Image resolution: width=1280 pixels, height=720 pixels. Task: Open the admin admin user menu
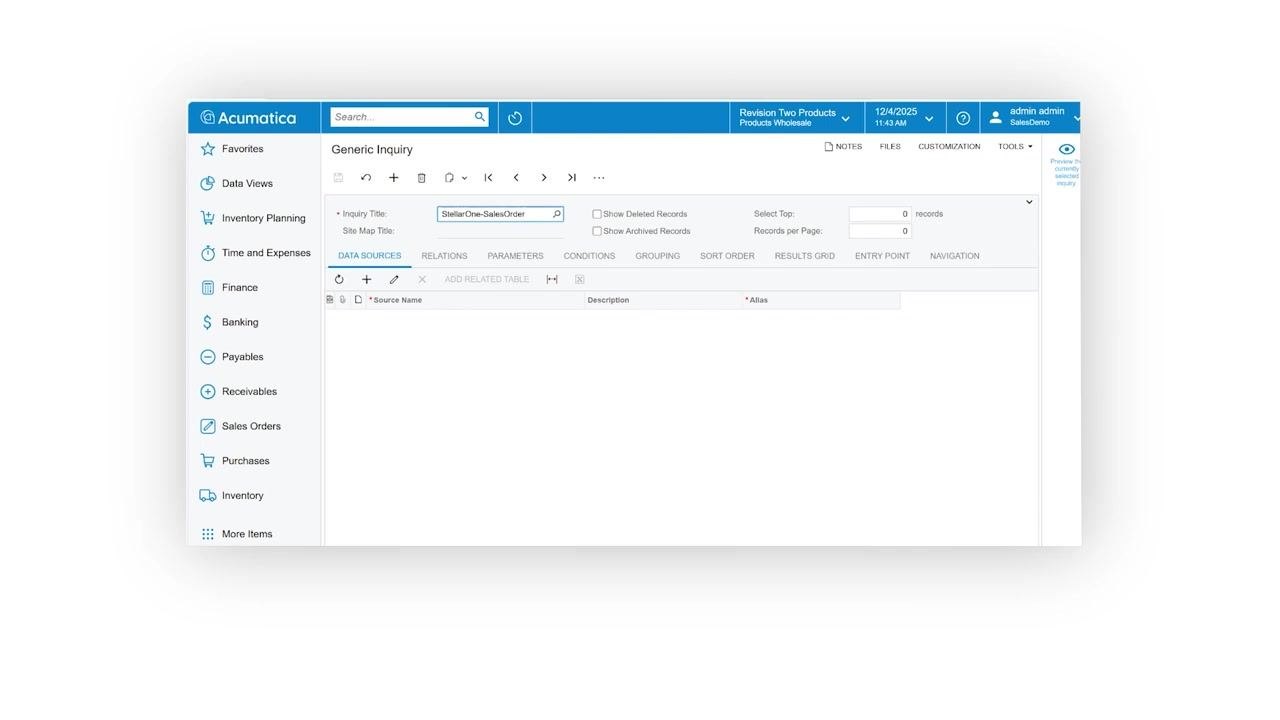coord(1030,117)
